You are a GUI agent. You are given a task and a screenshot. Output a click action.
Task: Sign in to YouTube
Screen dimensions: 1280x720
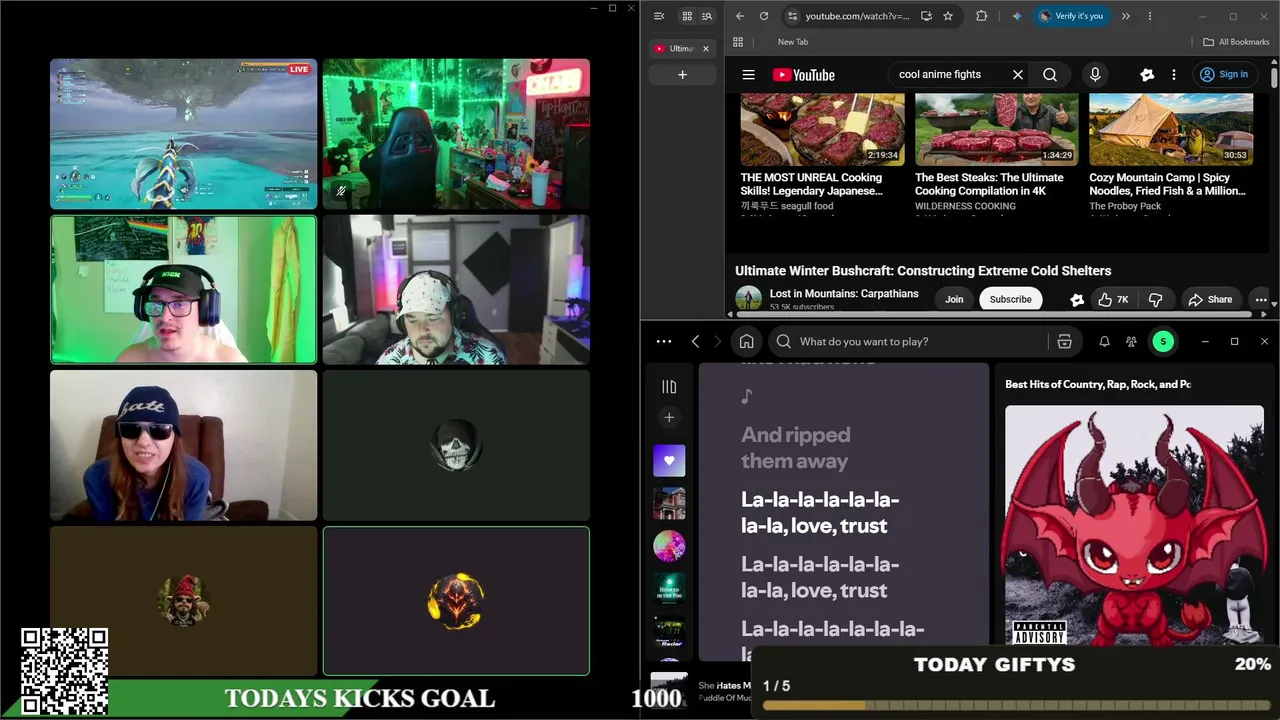coord(1224,74)
